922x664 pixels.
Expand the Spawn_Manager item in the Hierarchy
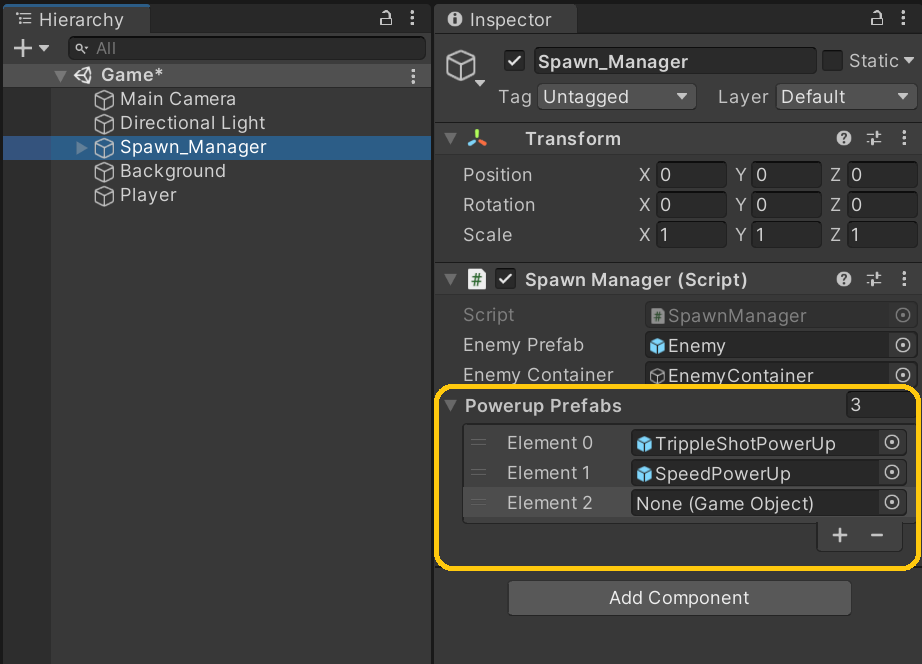click(x=80, y=146)
